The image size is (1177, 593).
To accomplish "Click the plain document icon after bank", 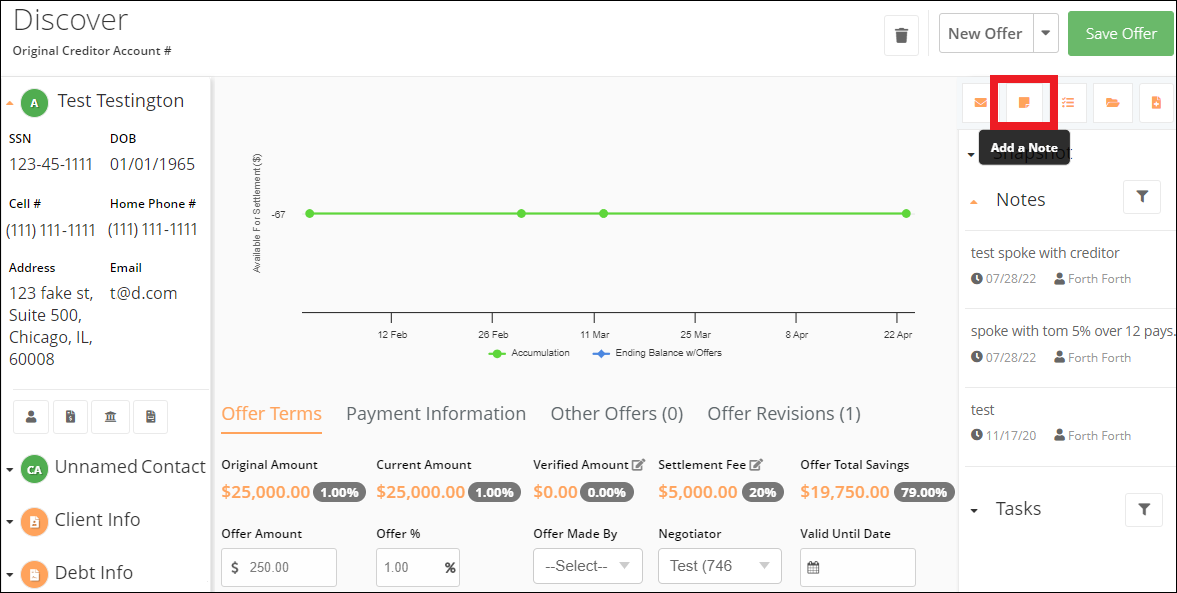I will [x=151, y=417].
